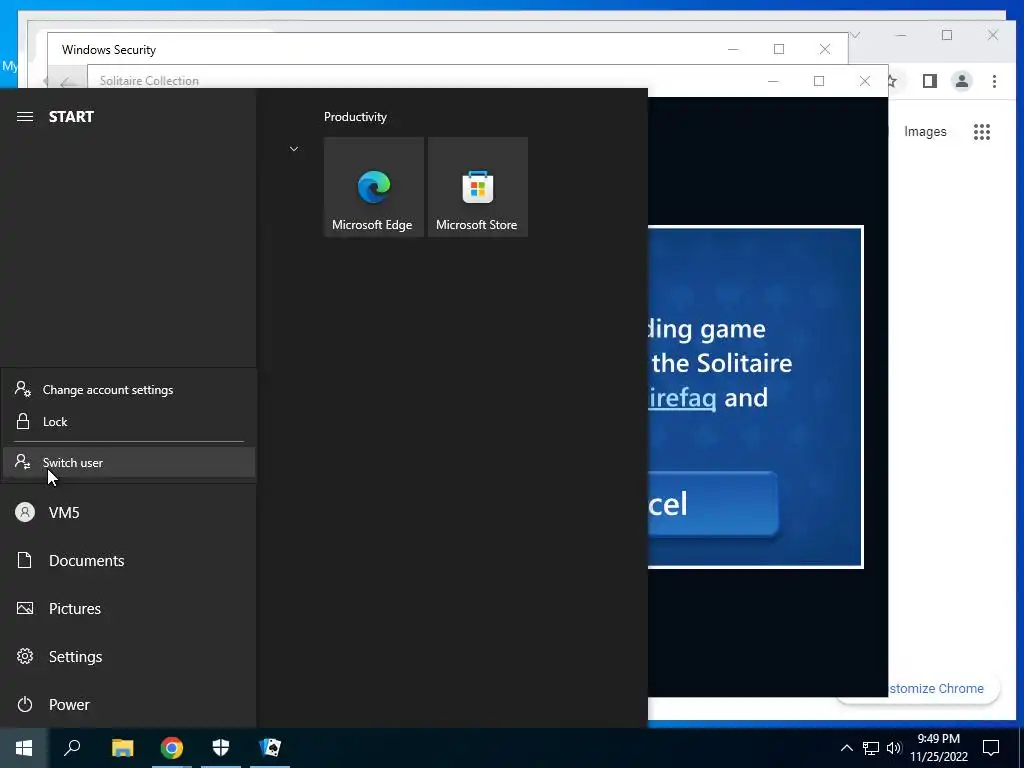Open Chrome tab search dropdown arrow
Screen dimensions: 1024x768
pos(856,35)
